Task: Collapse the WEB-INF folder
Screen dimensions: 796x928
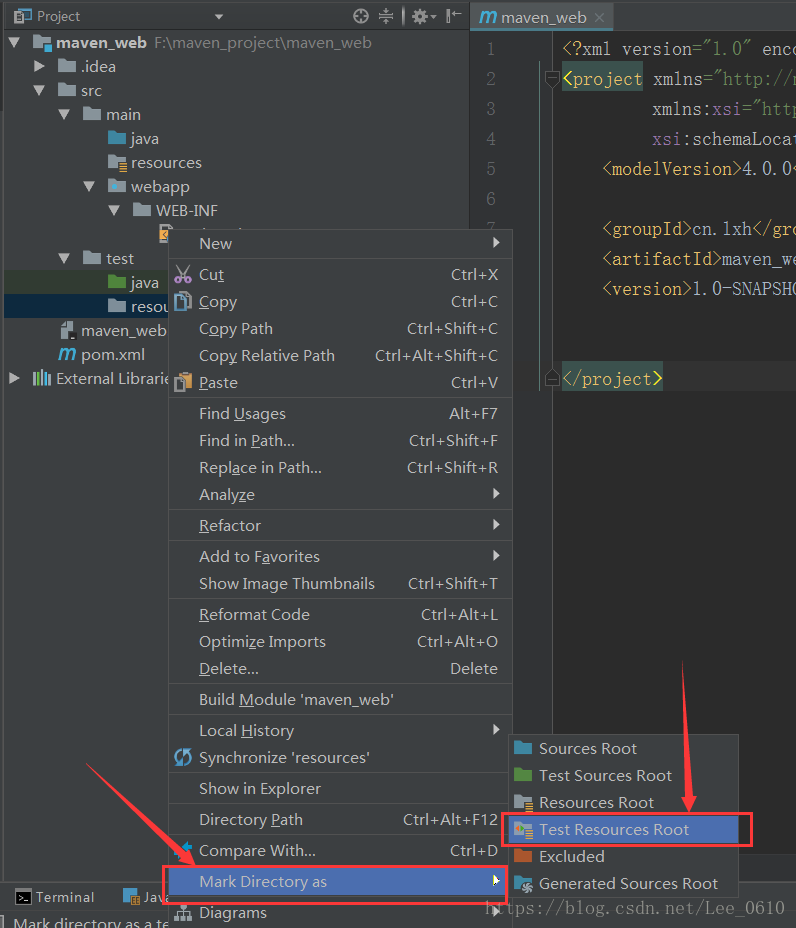Action: pyautogui.click(x=114, y=210)
